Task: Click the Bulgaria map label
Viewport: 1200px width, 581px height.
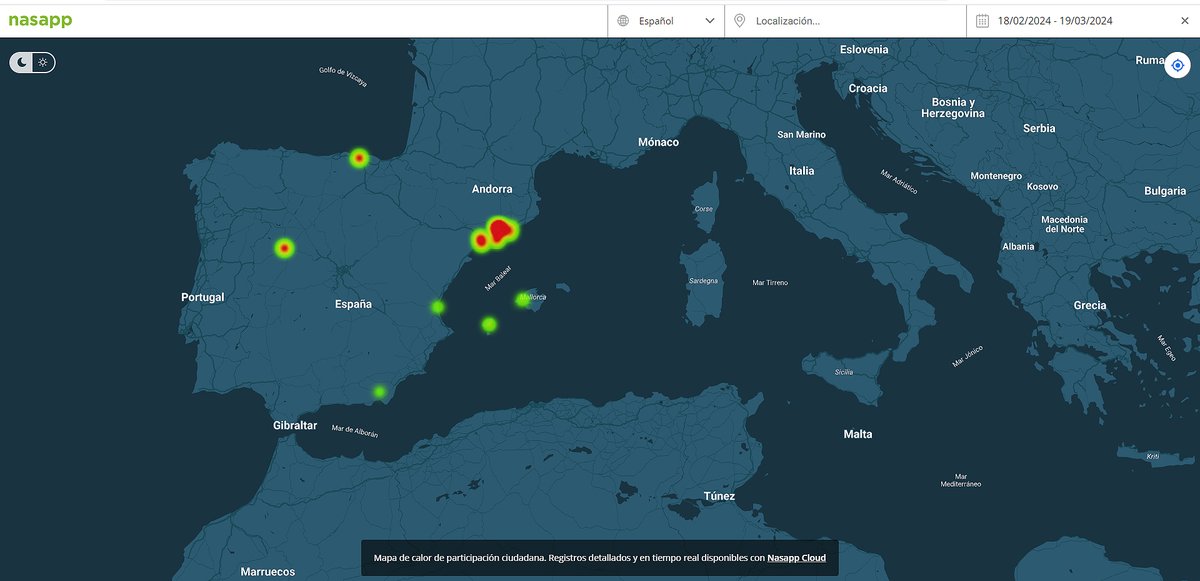Action: click(x=1165, y=190)
